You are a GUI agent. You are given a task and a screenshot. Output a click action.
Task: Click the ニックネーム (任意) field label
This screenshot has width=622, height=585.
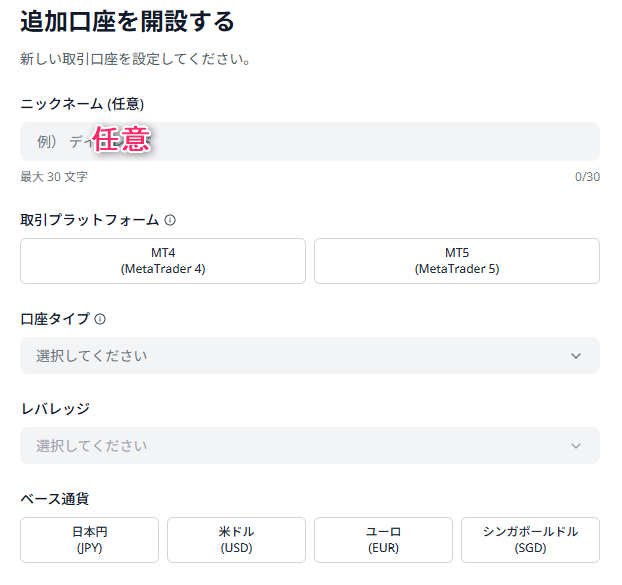82,104
